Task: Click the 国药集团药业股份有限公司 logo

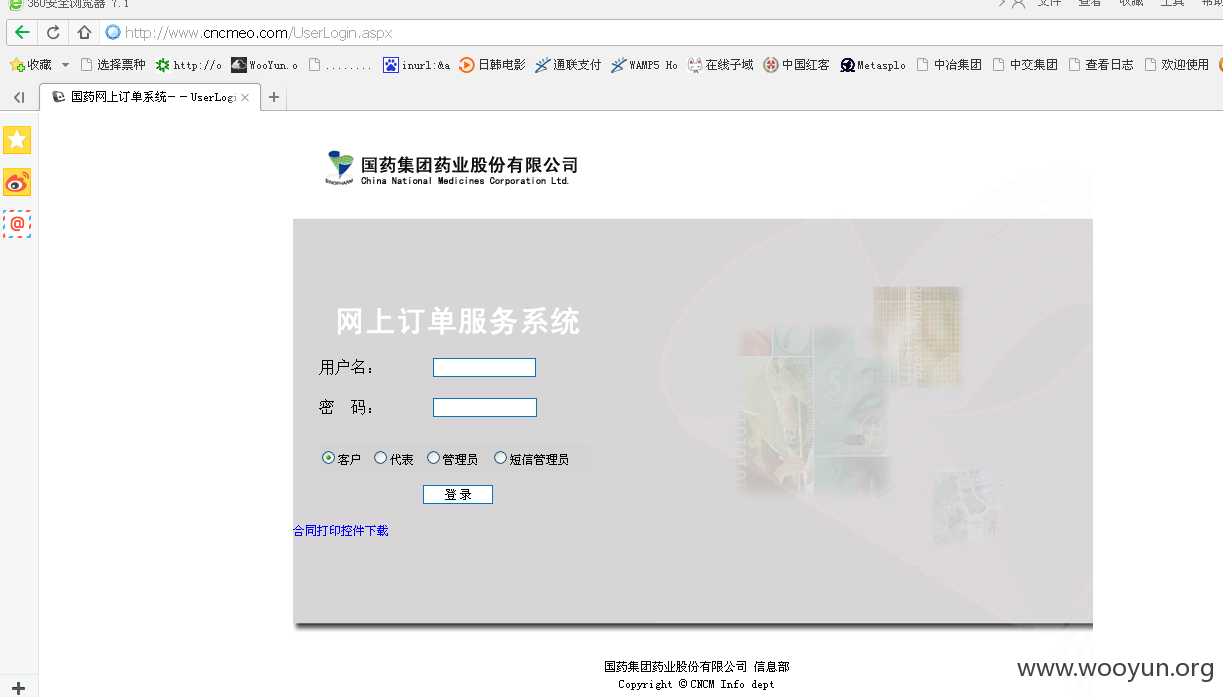Action: [x=452, y=168]
